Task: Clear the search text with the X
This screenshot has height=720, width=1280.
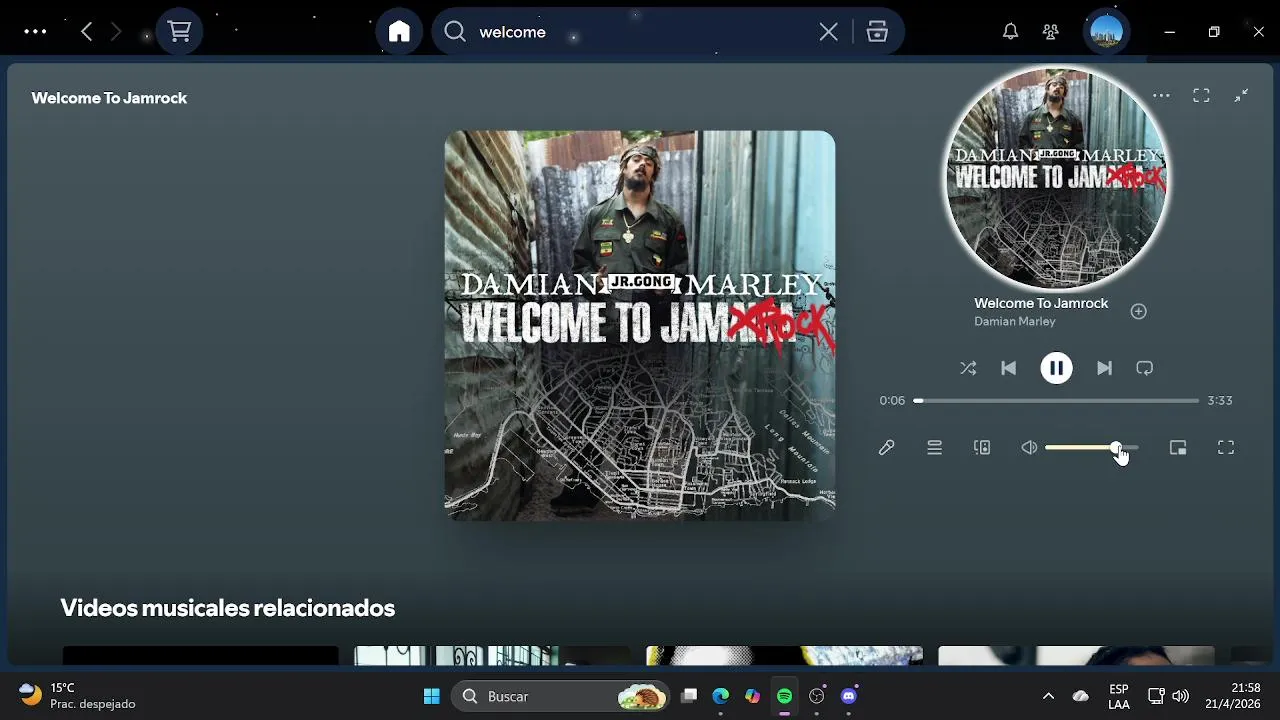Action: 829,32
